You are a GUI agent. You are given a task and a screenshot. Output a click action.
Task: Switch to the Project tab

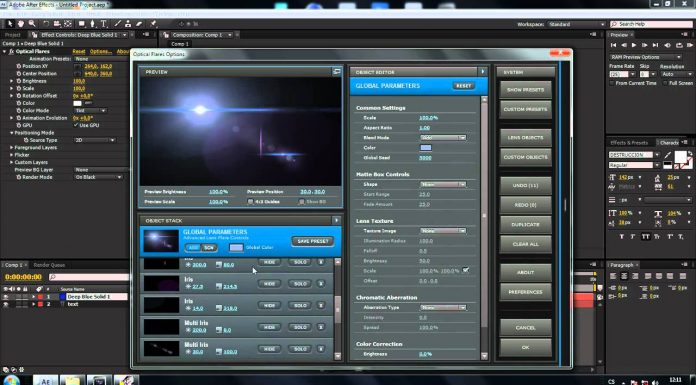click(x=12, y=35)
